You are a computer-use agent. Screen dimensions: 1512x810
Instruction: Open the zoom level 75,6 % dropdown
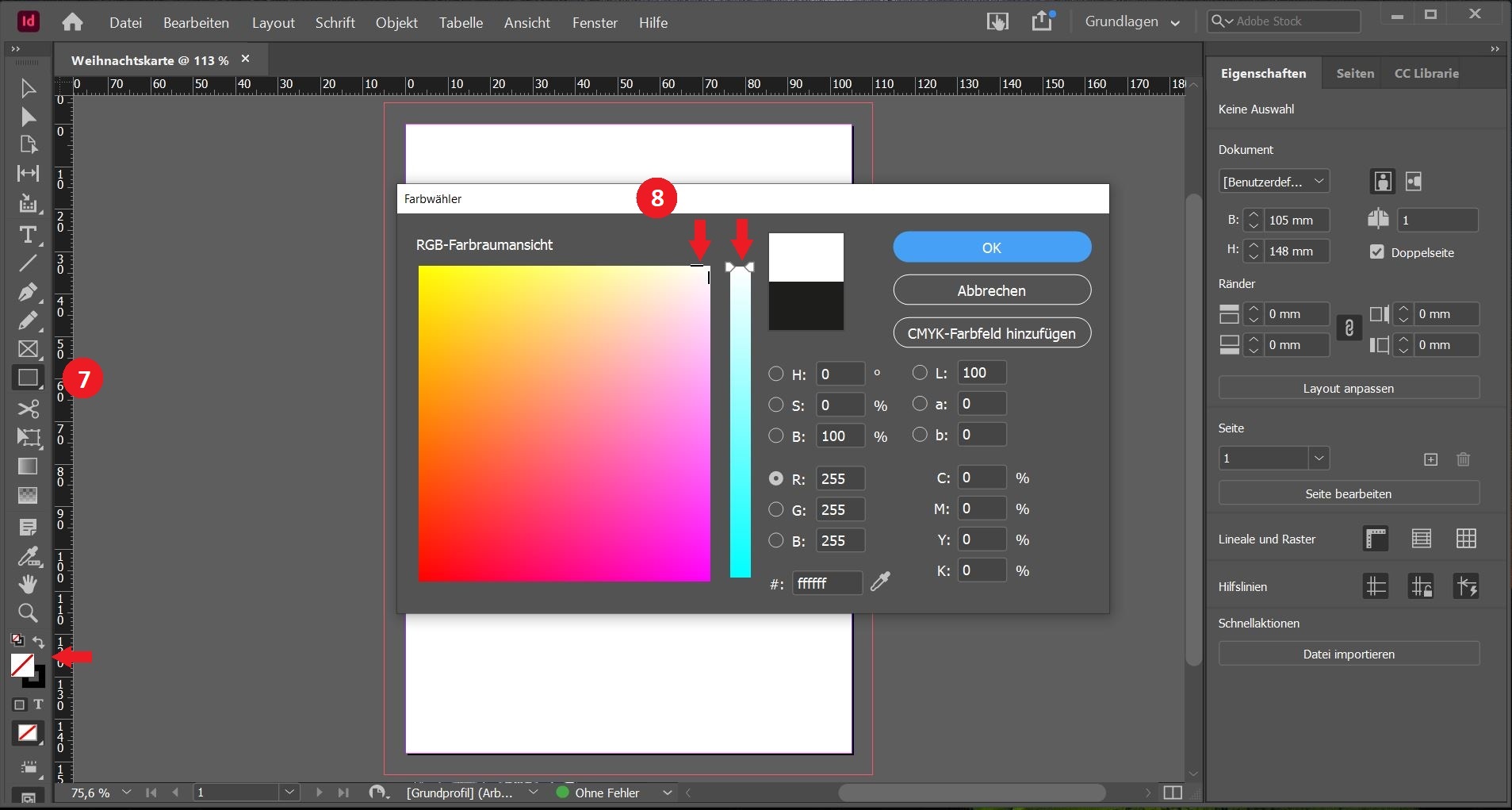[126, 792]
